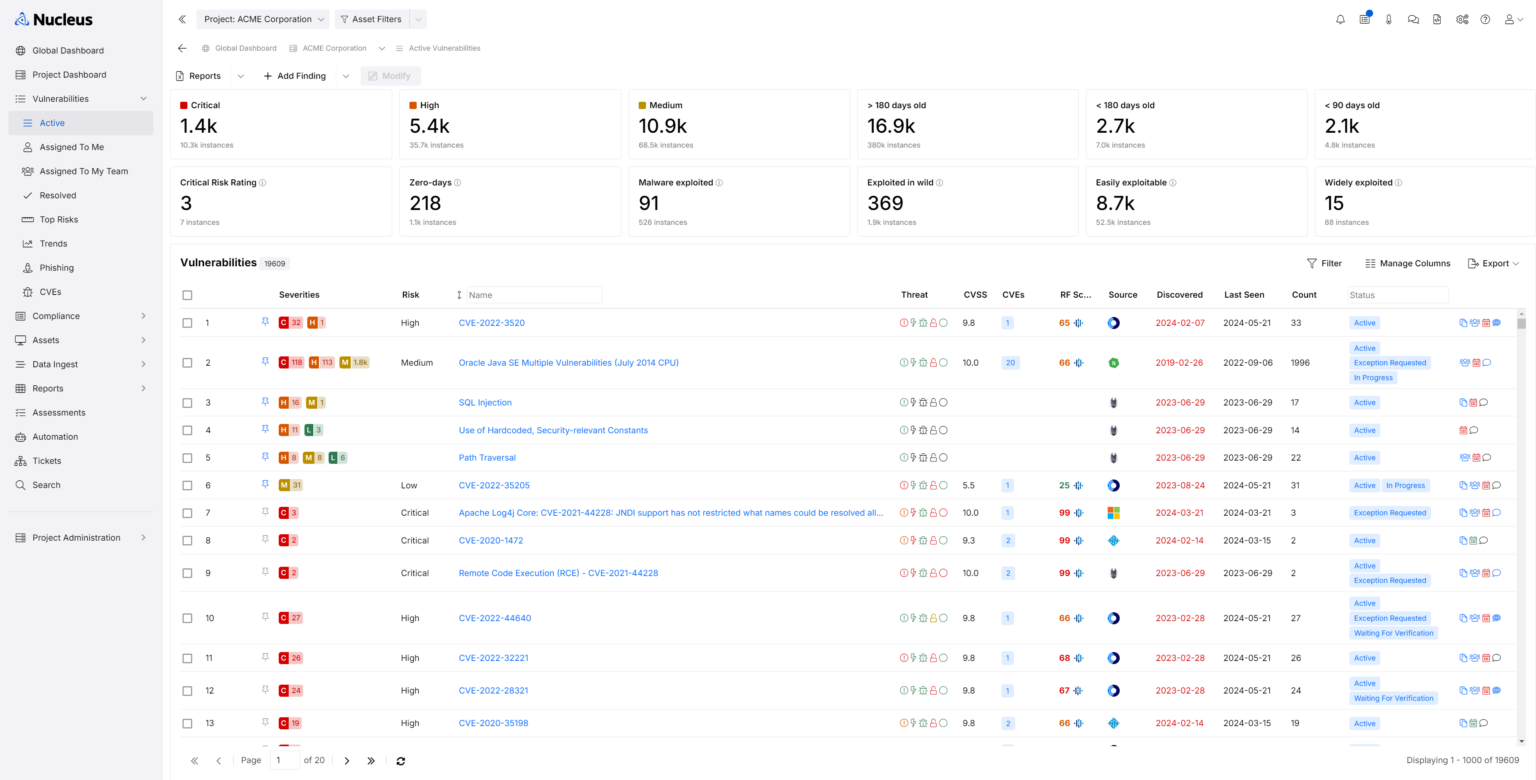Image resolution: width=1536 pixels, height=780 pixels.
Task: Click the calendar icon on SQL Injection row
Action: pos(1473,402)
